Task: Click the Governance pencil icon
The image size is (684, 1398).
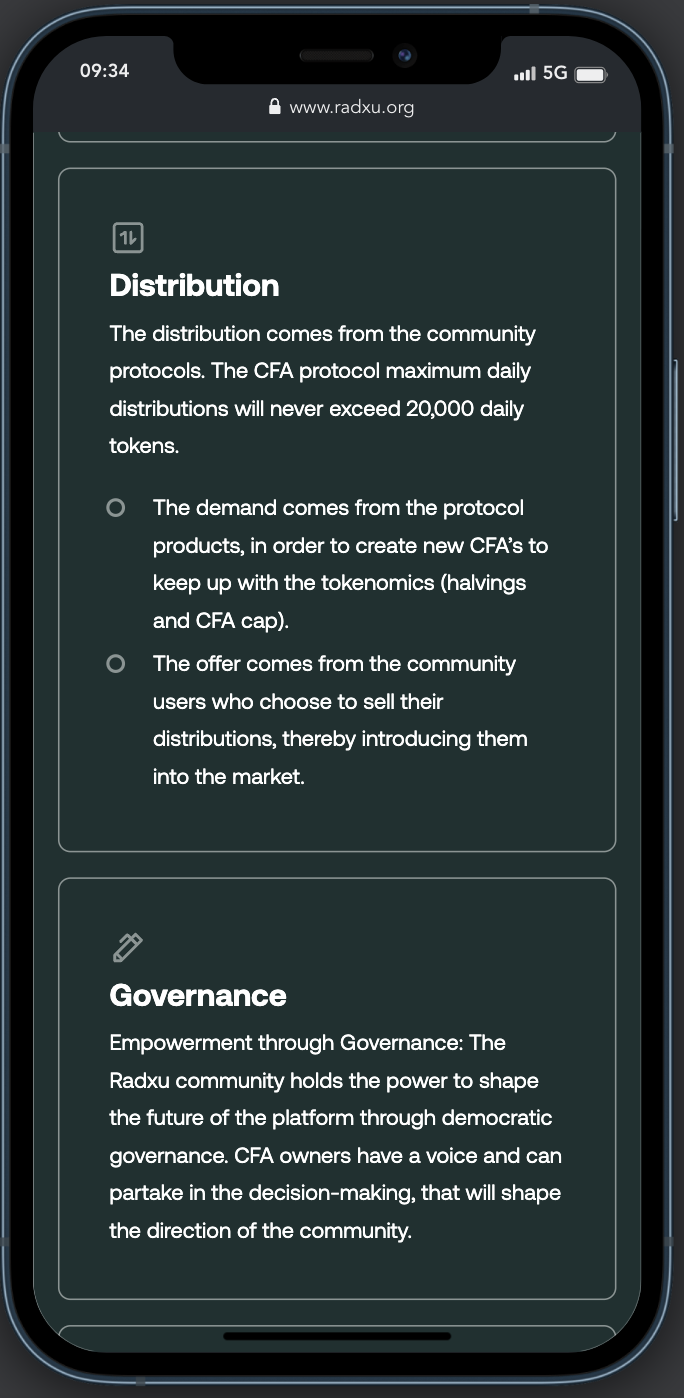Action: click(x=128, y=947)
